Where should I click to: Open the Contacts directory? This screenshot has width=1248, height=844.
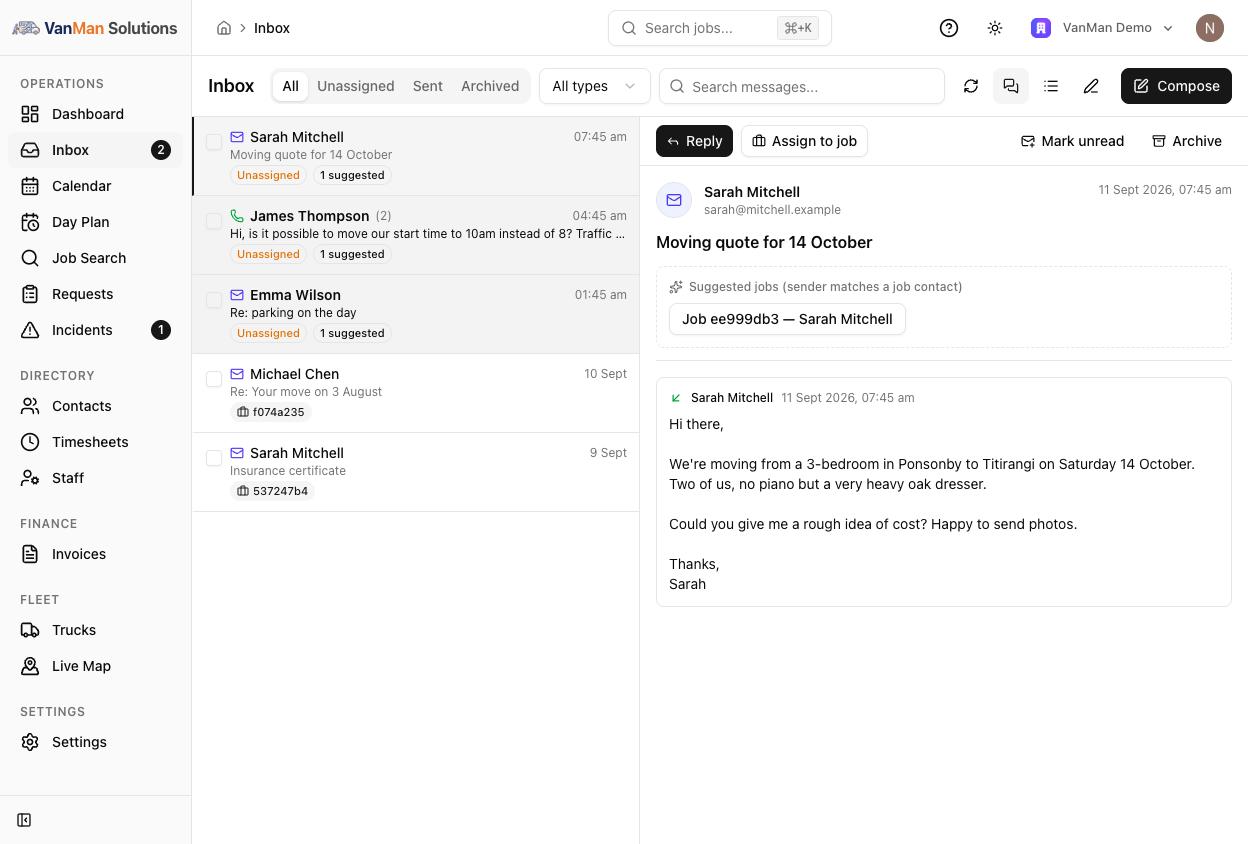click(95, 406)
